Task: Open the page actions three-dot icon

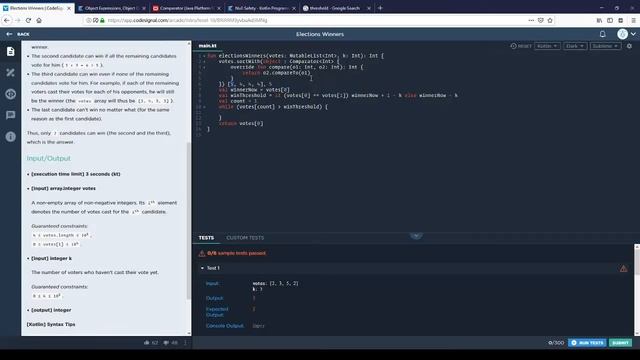Action: pos(531,20)
